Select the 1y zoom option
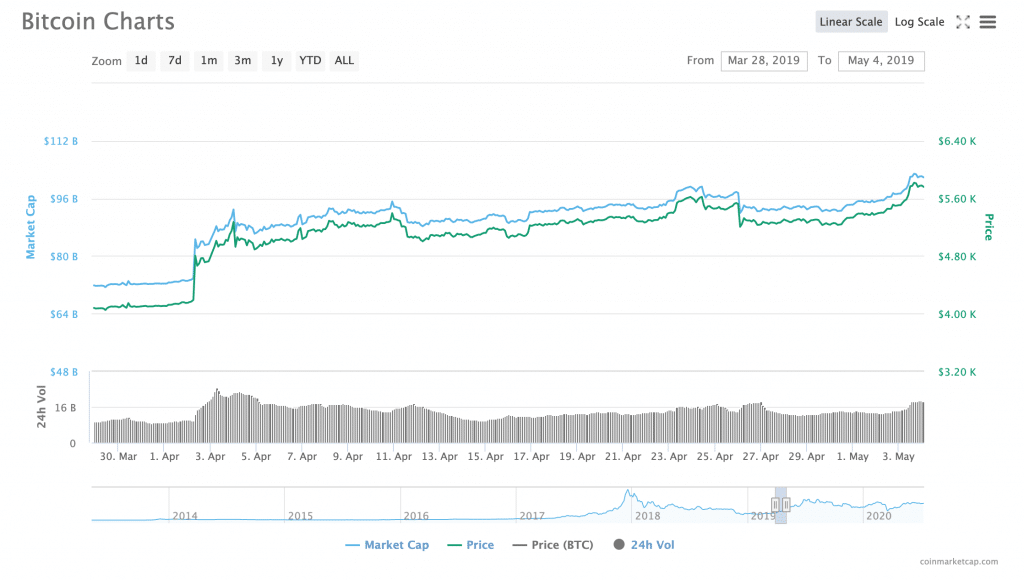This screenshot has width=1024, height=580. click(x=277, y=61)
